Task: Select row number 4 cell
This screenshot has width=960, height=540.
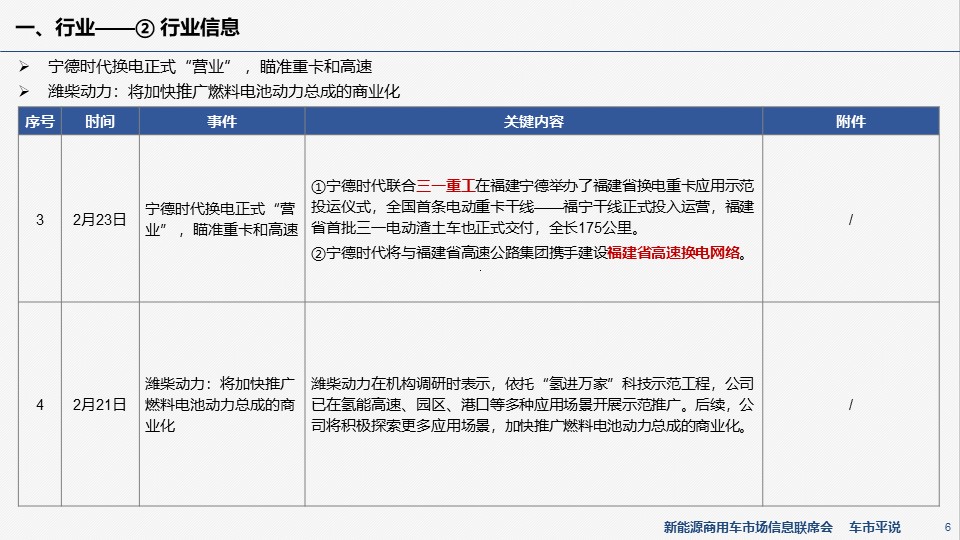Action: (40, 405)
